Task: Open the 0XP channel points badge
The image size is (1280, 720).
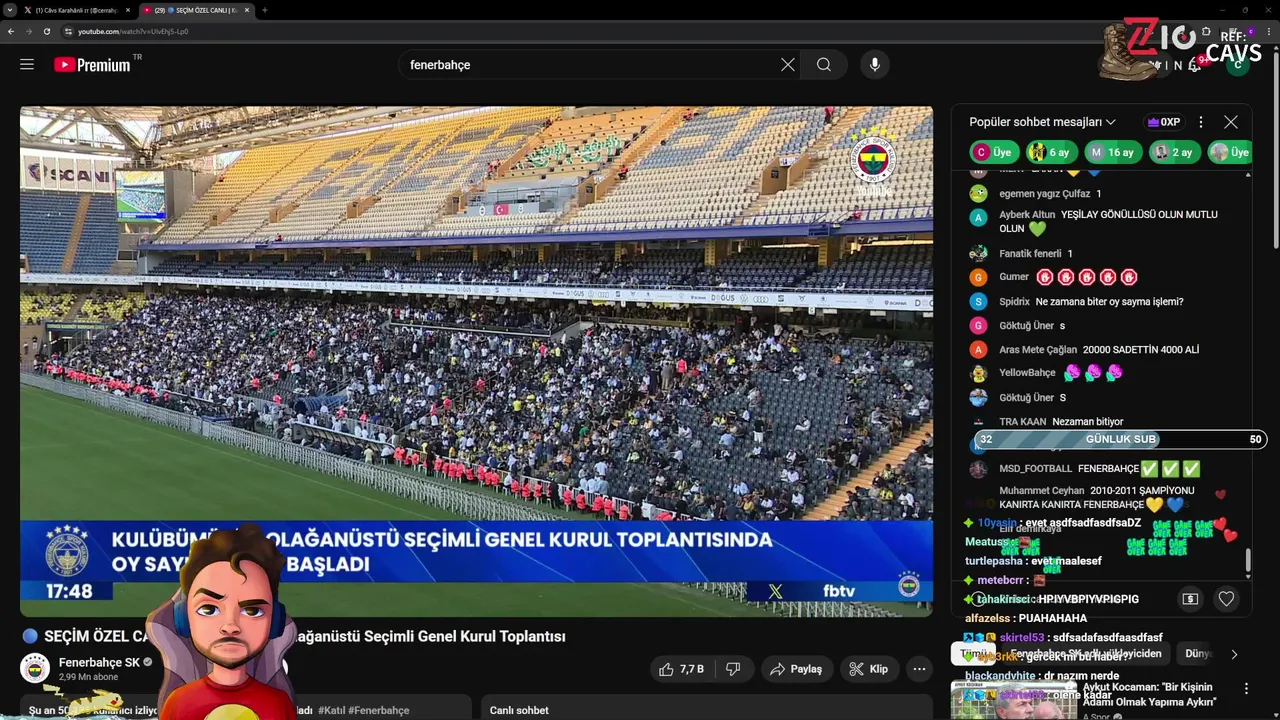Action: 1164,122
